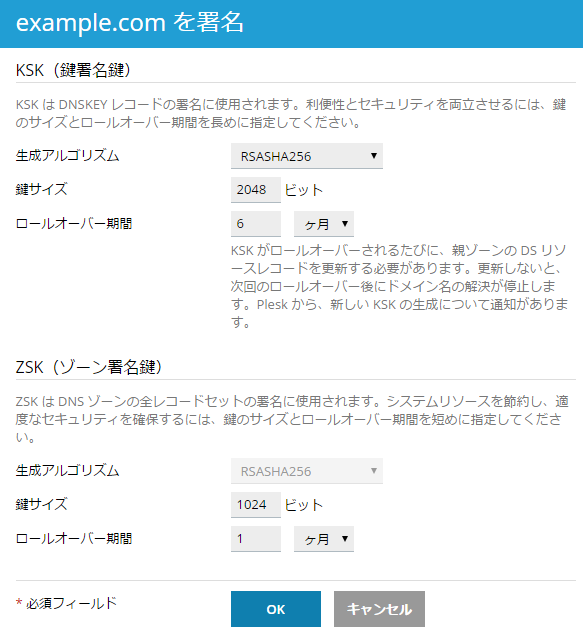Click the ZSK（ゾーン署名鍵）section heading
Screen dimensions: 583x636
click(89, 367)
